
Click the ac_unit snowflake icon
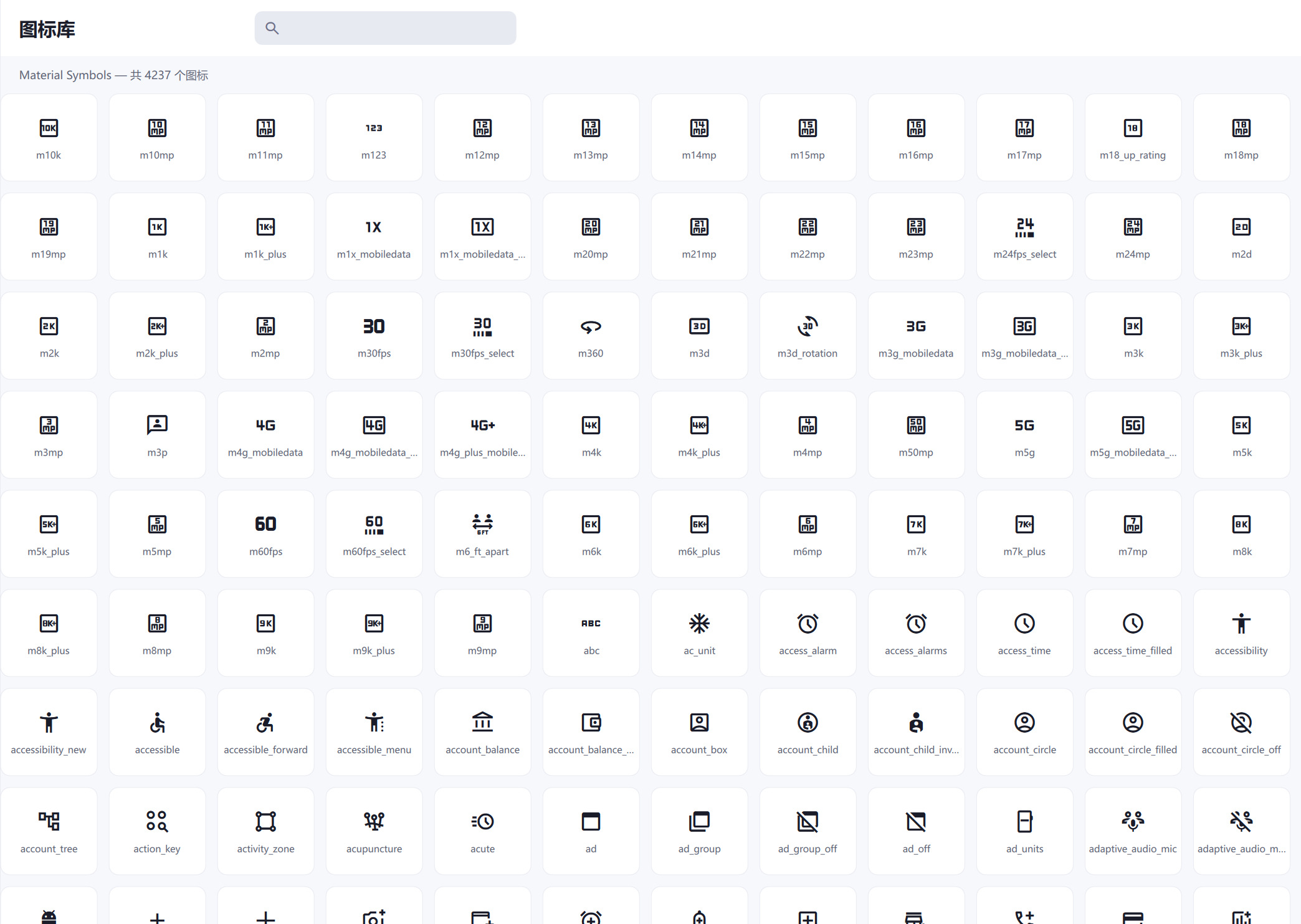coord(699,624)
